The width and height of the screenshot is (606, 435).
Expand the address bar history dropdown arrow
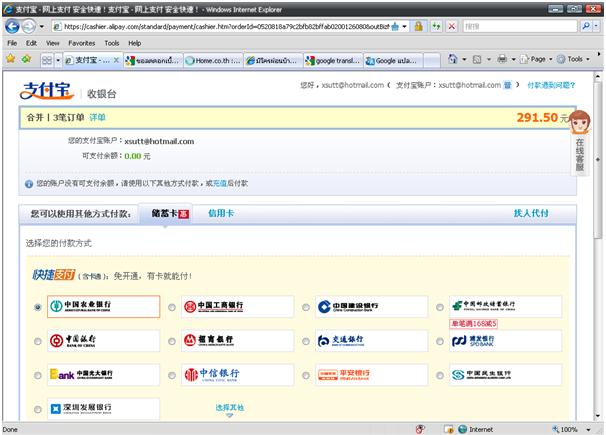404,27
